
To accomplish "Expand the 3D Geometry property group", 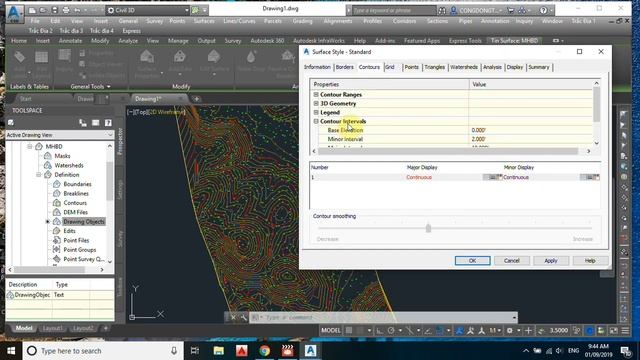I will (x=316, y=103).
